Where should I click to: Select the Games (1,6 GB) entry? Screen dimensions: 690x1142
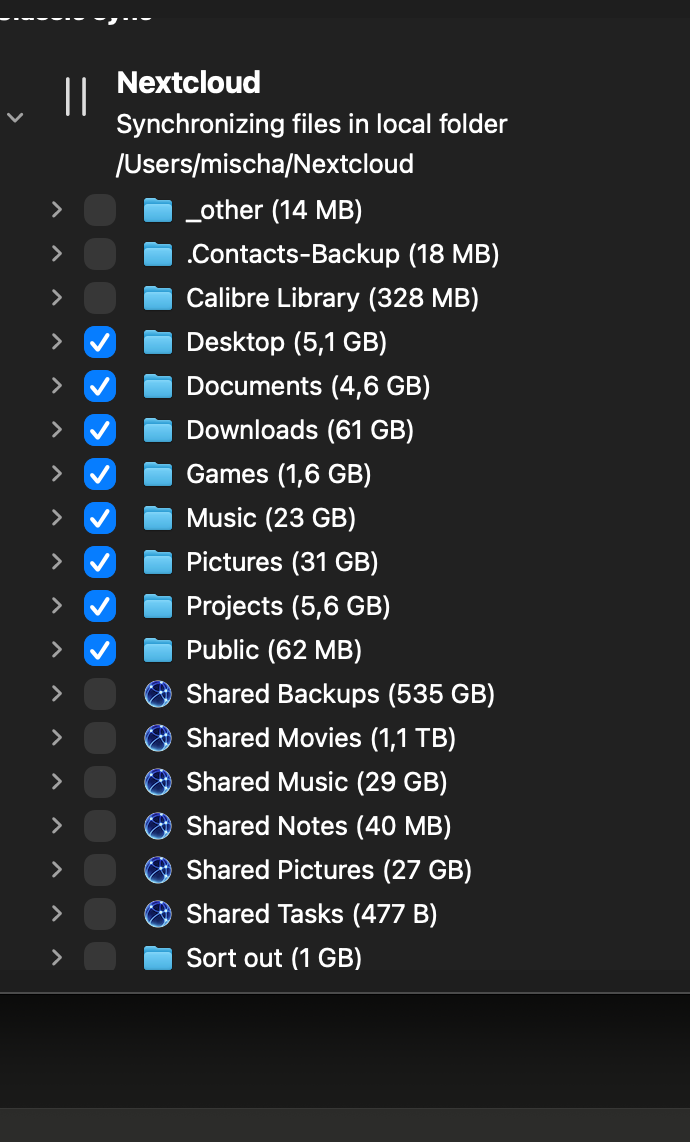click(x=278, y=474)
